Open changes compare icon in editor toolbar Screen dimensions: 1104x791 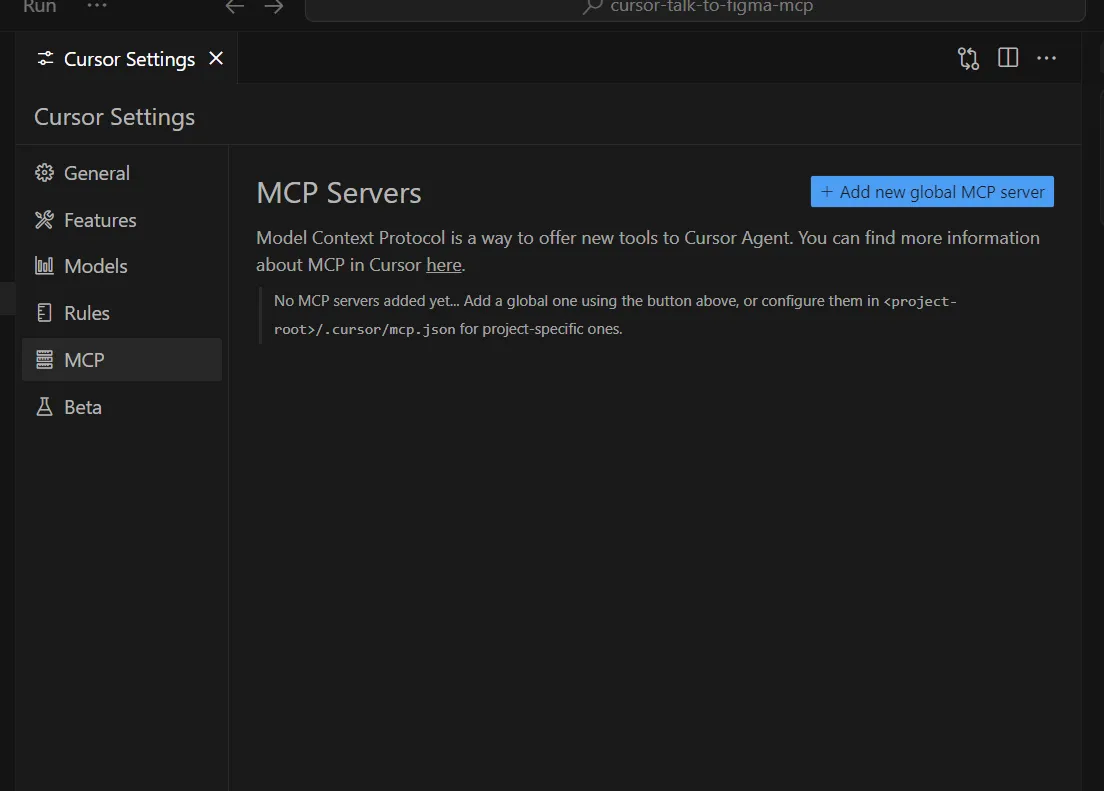(x=968, y=58)
